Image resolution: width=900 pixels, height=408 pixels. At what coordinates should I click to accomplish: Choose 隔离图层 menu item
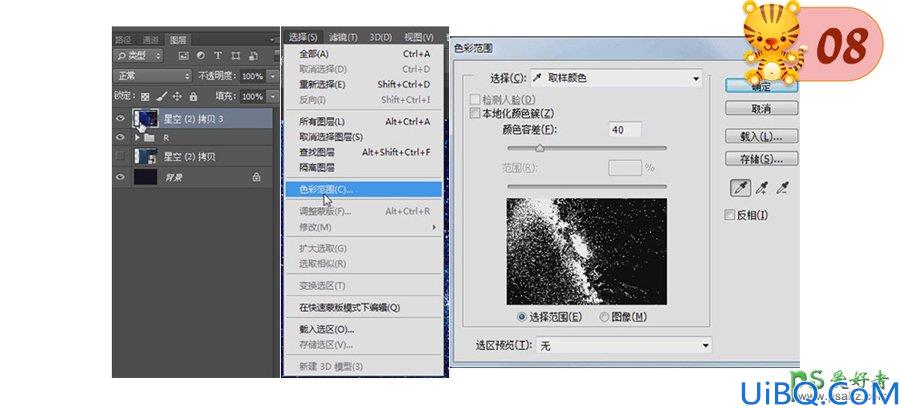[363, 168]
